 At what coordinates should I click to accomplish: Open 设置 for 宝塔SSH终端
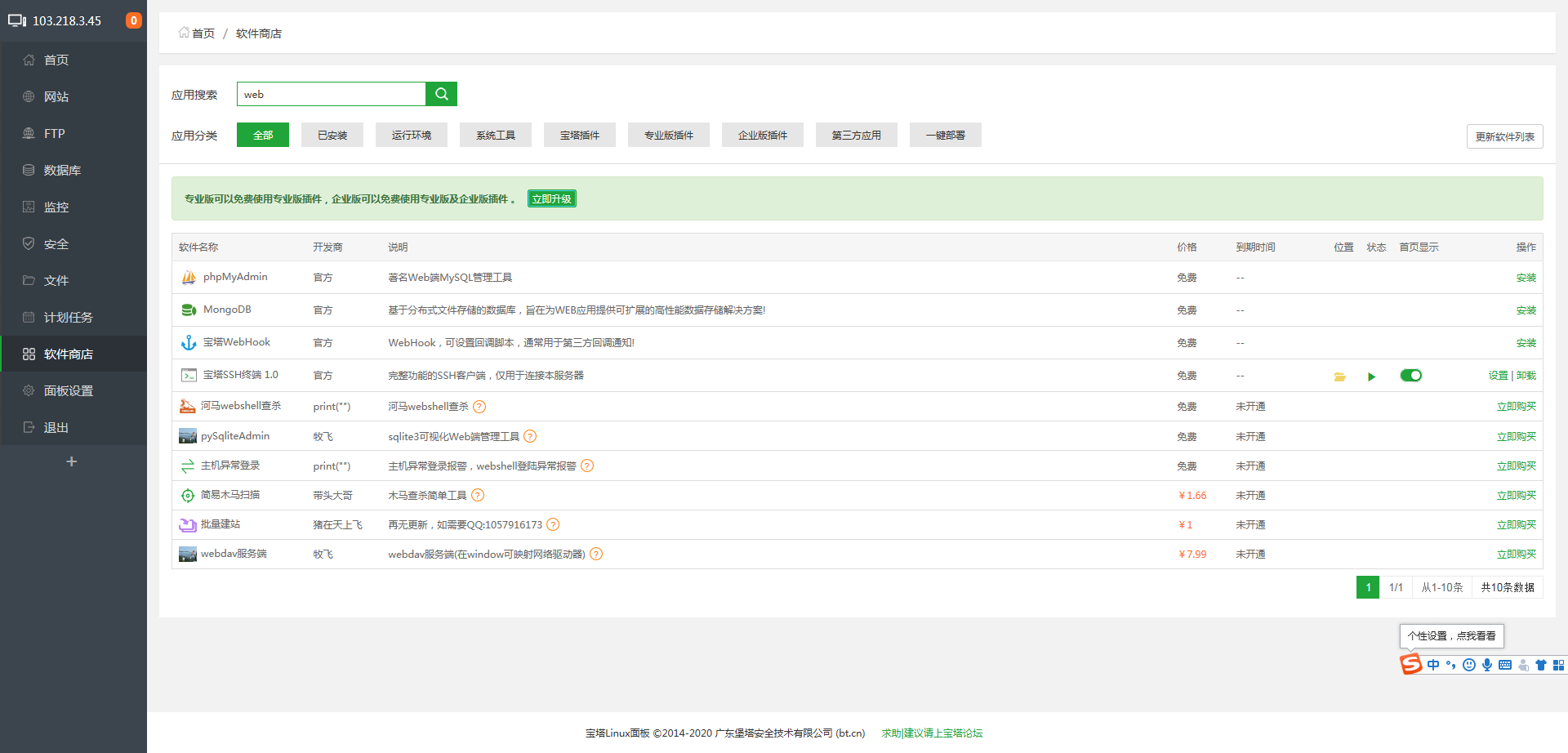tap(1499, 376)
